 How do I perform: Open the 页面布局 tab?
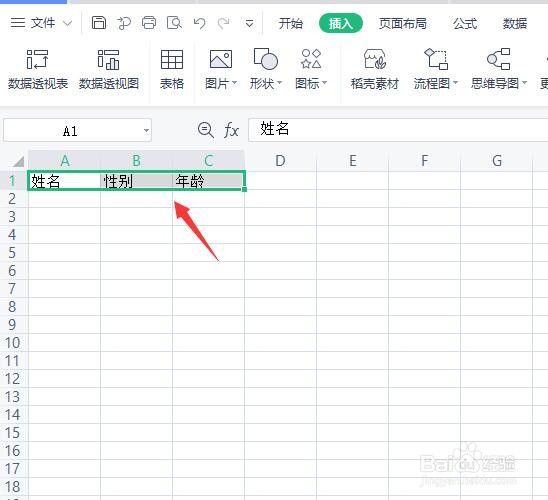coord(403,23)
